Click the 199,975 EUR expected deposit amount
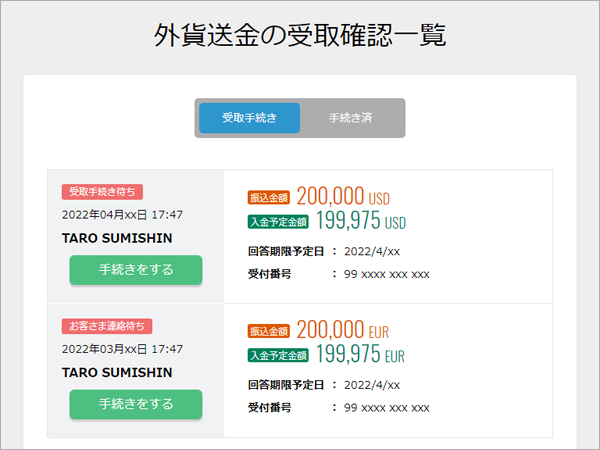The width and height of the screenshot is (600, 450). tap(360, 354)
